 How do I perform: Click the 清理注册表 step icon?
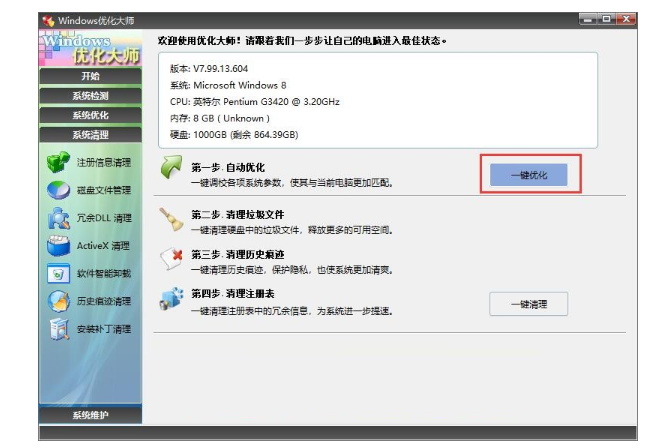click(172, 298)
